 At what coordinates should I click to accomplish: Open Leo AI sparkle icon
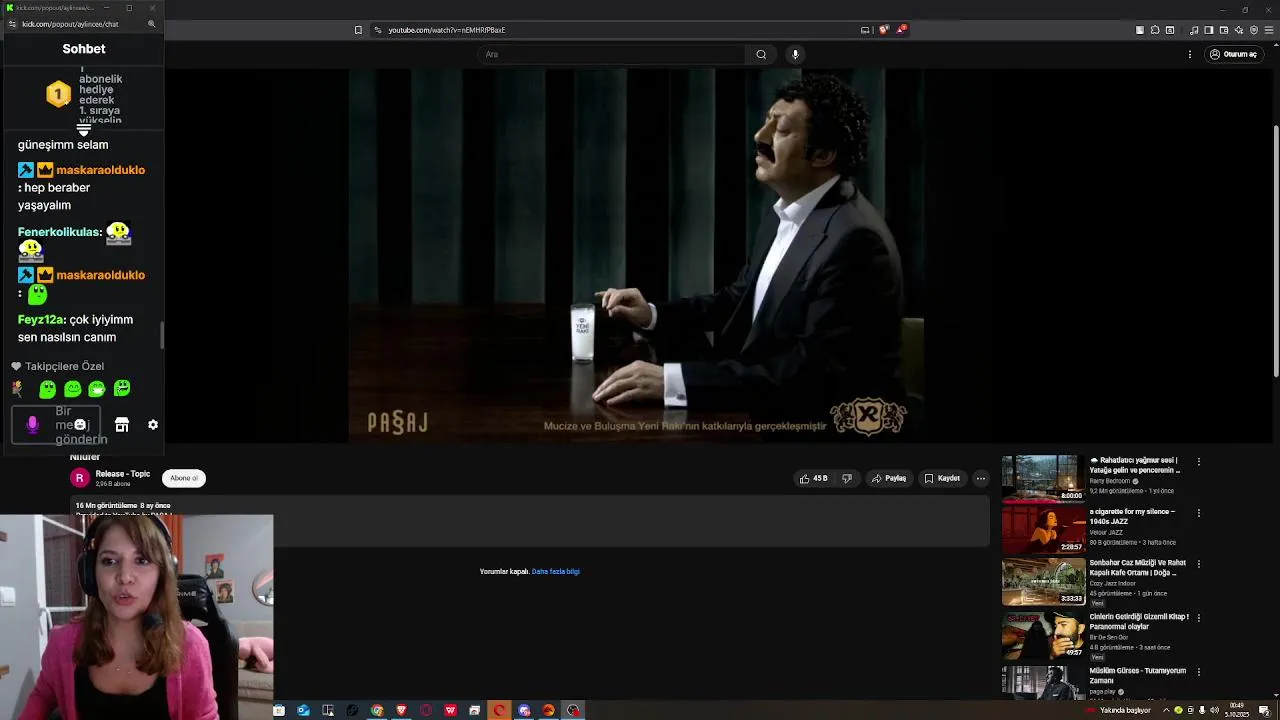click(x=1239, y=30)
